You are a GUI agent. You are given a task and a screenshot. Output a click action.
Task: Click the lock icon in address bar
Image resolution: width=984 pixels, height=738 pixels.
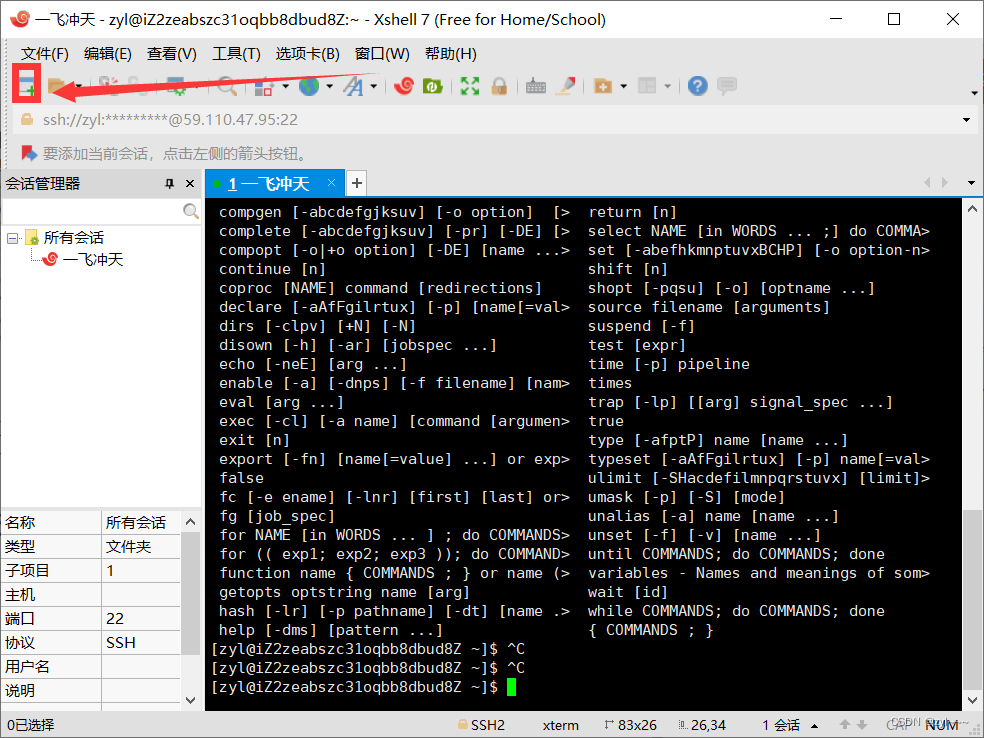[27, 119]
